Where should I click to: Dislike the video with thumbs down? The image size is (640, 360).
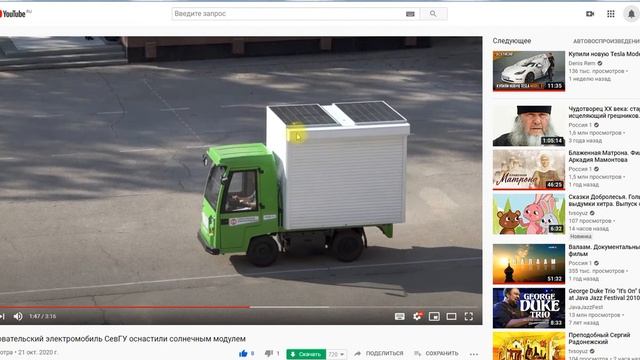269,353
